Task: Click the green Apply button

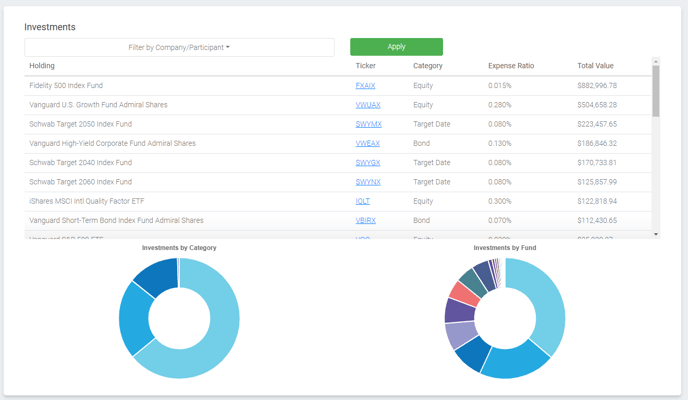Action: pyautogui.click(x=396, y=47)
